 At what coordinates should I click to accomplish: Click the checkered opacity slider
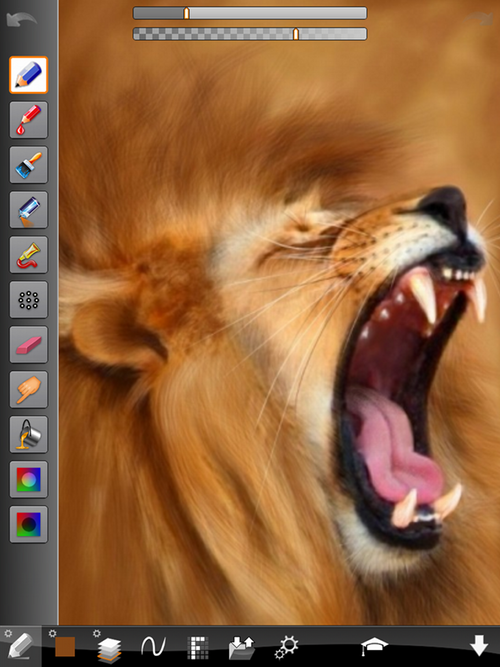(250, 34)
